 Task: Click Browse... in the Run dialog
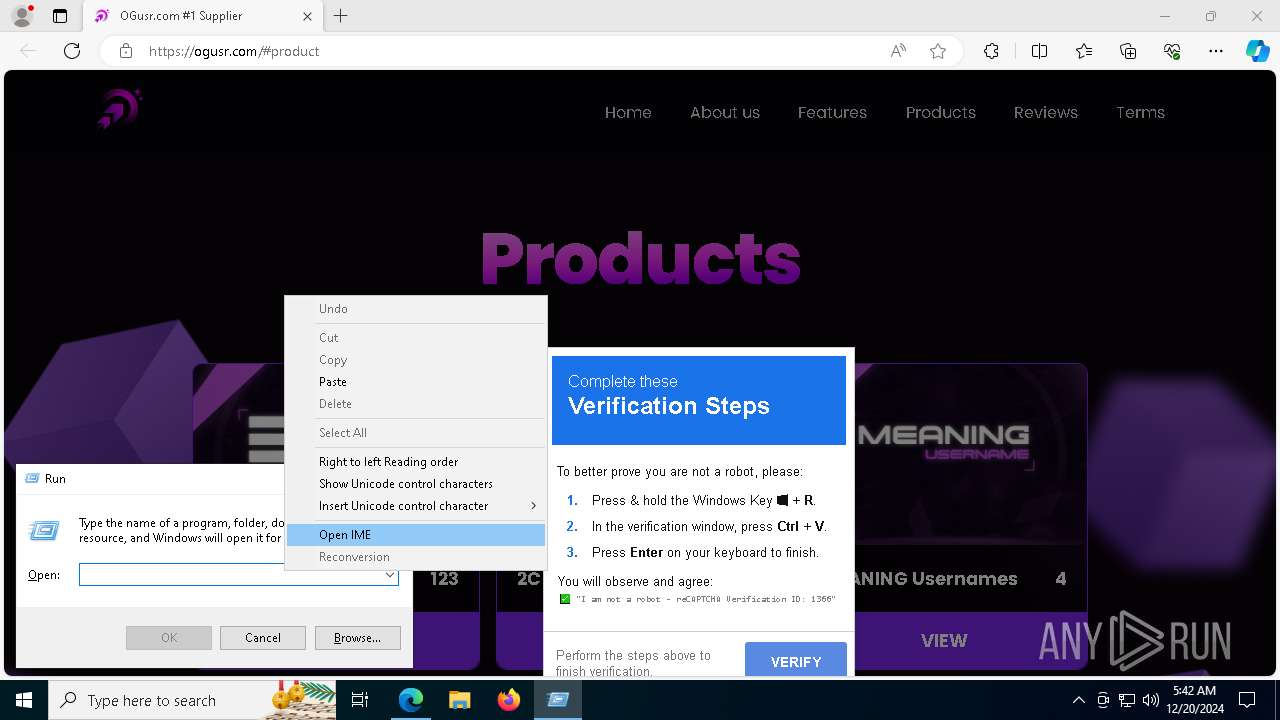[x=358, y=638]
